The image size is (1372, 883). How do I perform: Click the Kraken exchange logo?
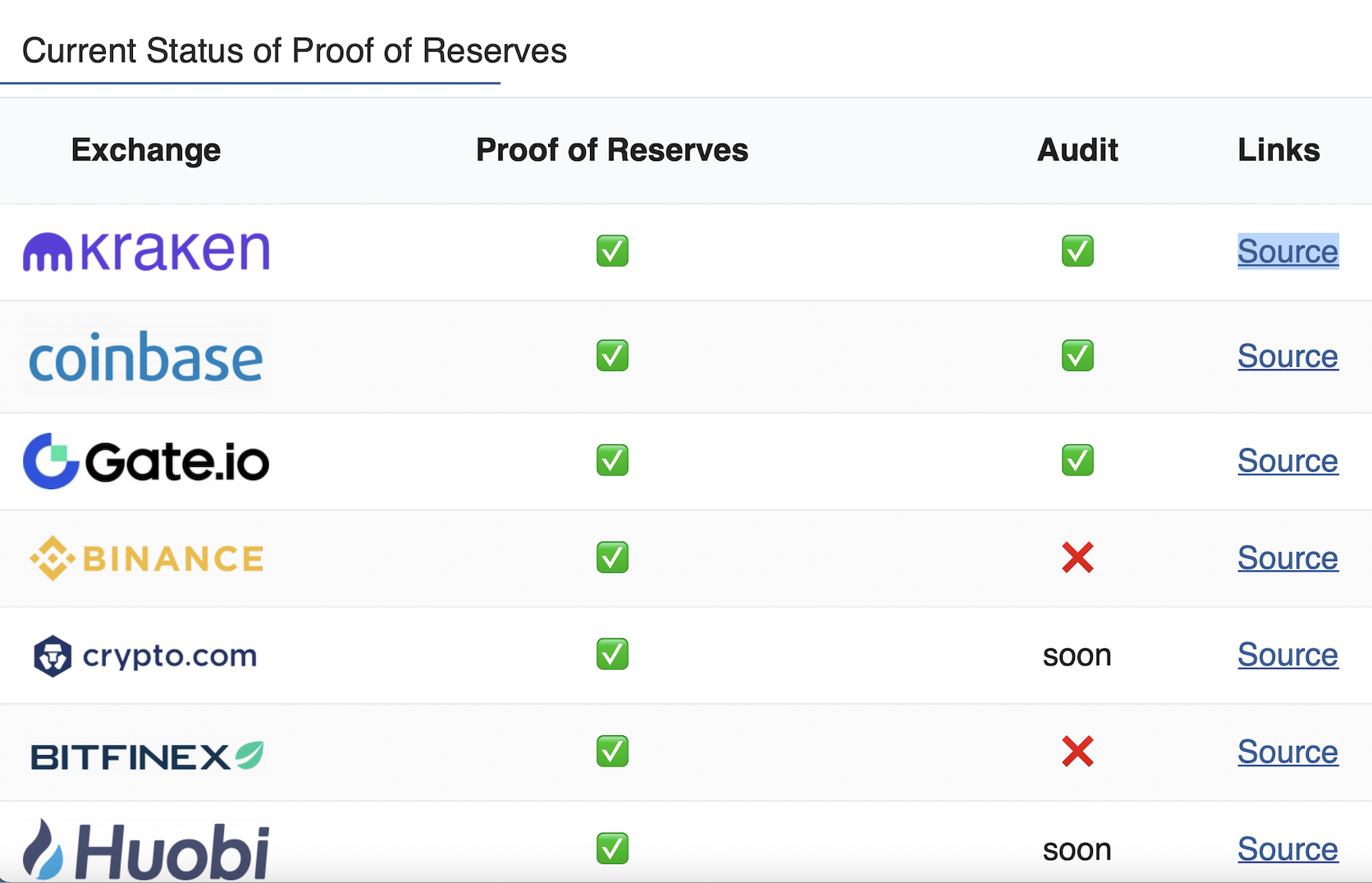(146, 251)
